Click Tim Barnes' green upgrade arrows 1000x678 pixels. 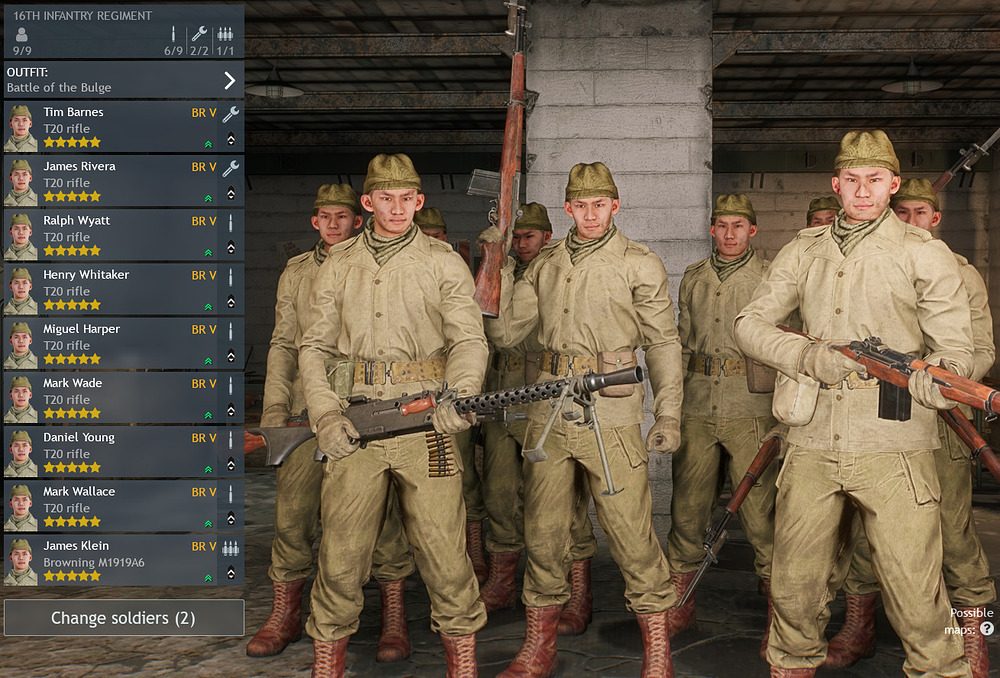coord(209,144)
